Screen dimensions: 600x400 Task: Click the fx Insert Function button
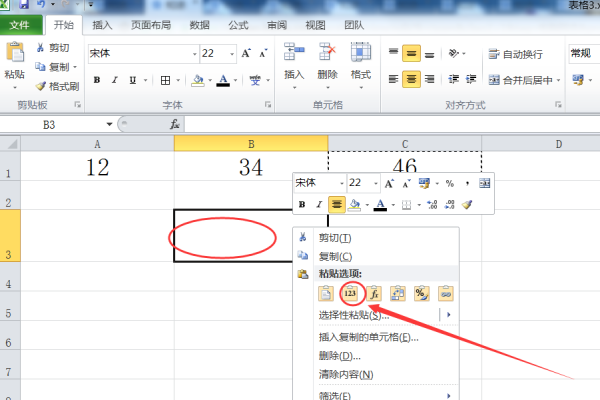coord(174,124)
